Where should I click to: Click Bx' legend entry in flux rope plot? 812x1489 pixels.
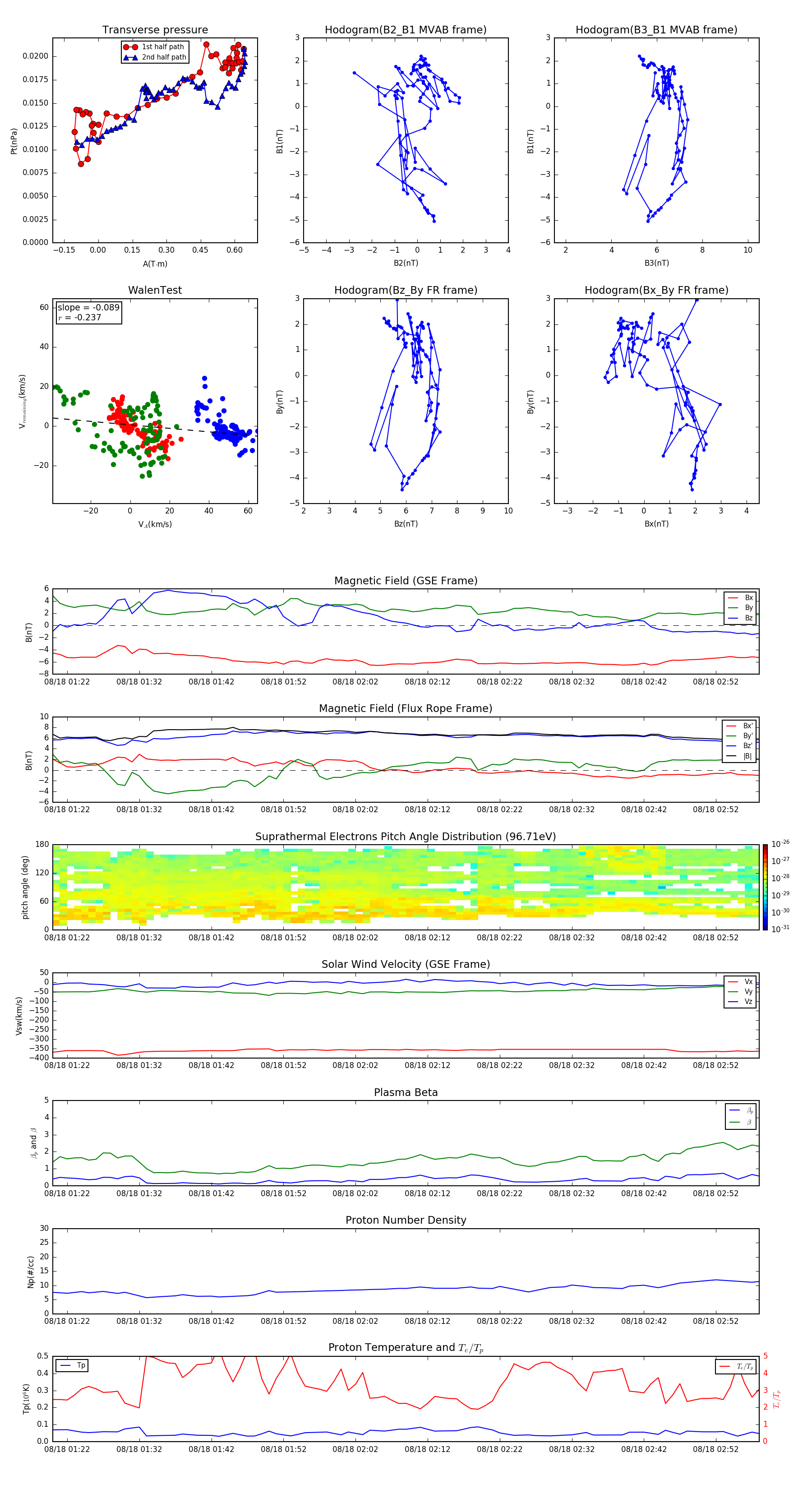[739, 726]
